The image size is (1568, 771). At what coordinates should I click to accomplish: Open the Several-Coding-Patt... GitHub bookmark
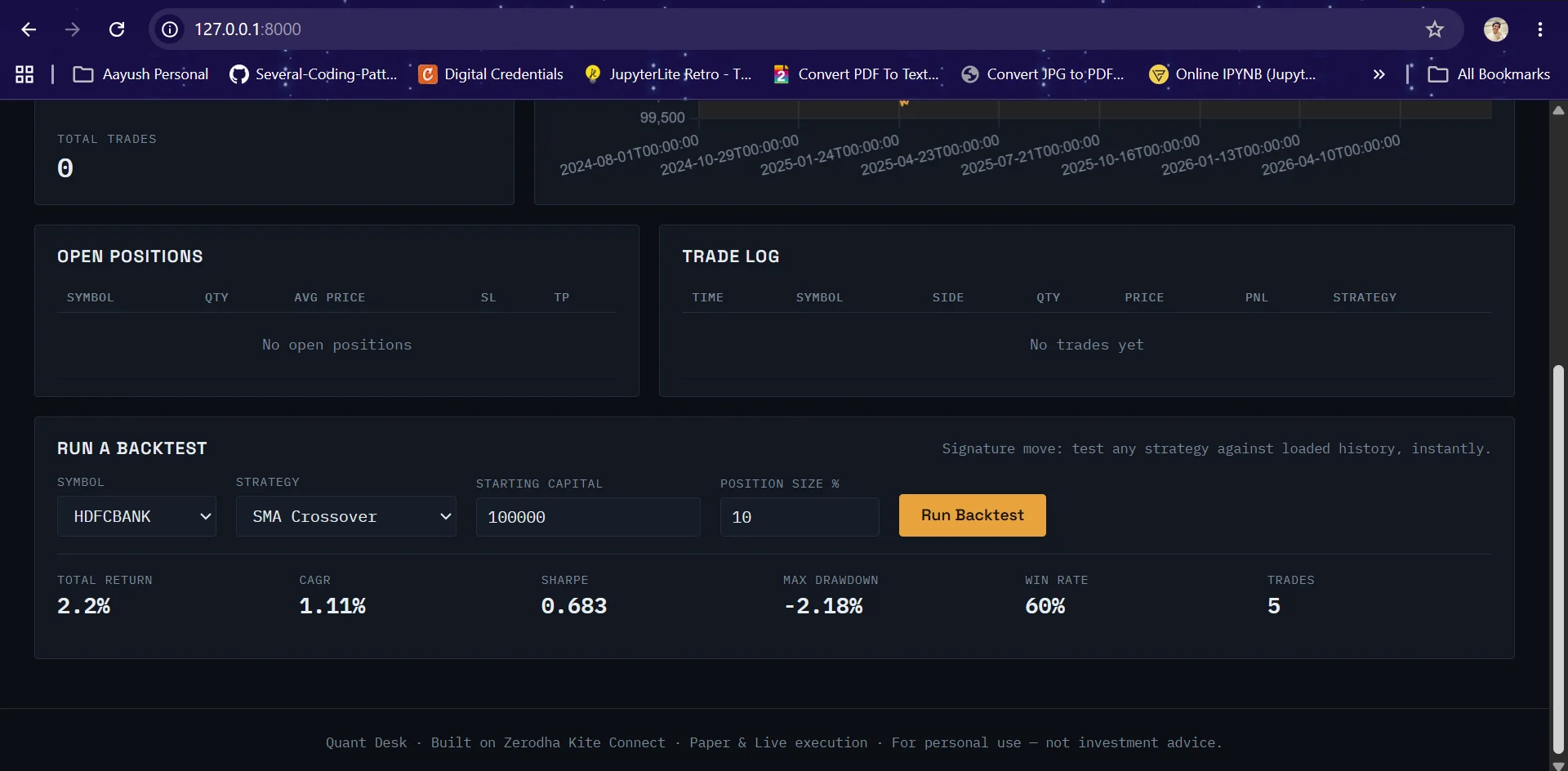coord(314,74)
